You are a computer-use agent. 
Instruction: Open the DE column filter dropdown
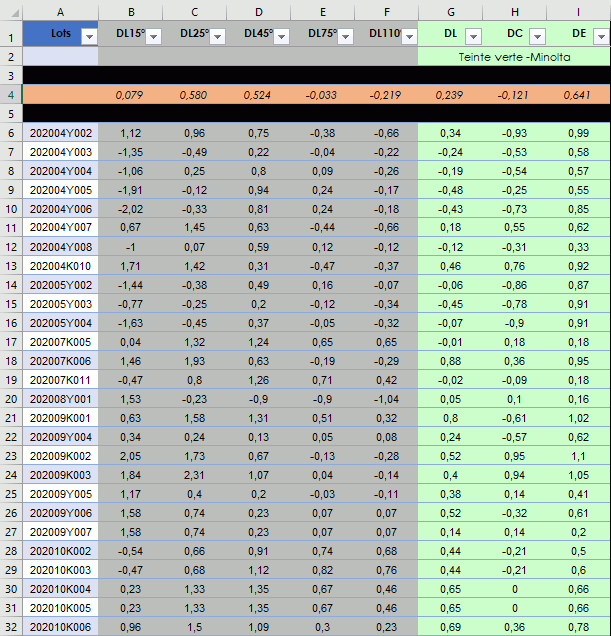click(600, 36)
